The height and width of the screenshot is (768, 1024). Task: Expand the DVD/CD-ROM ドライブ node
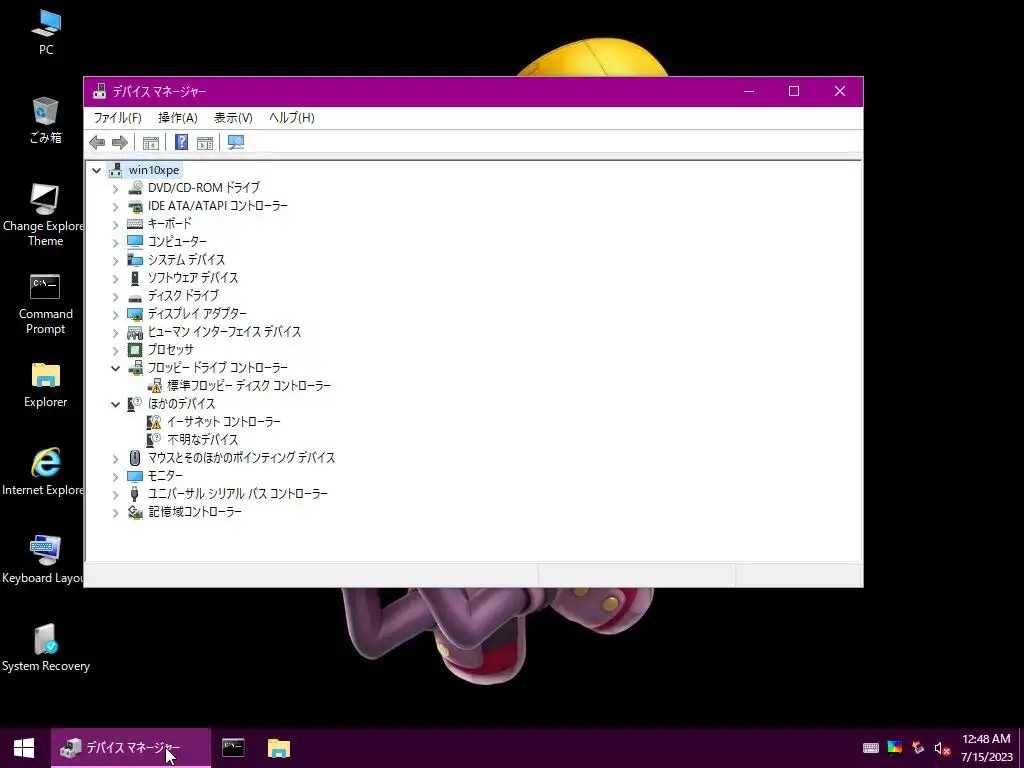[116, 189]
